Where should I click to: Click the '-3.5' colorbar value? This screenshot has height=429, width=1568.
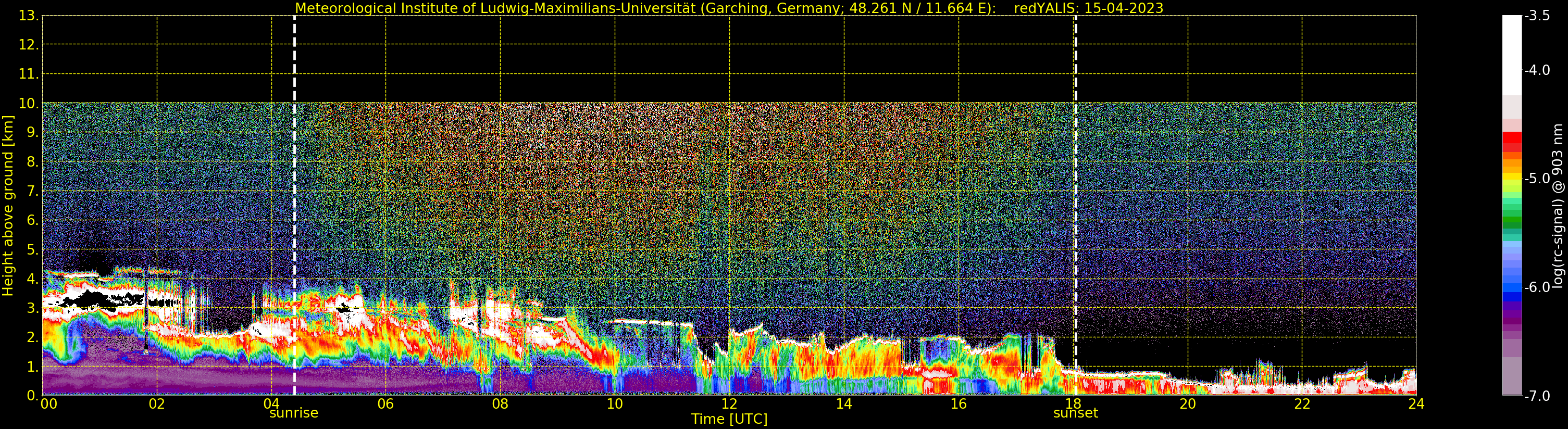[1537, 16]
